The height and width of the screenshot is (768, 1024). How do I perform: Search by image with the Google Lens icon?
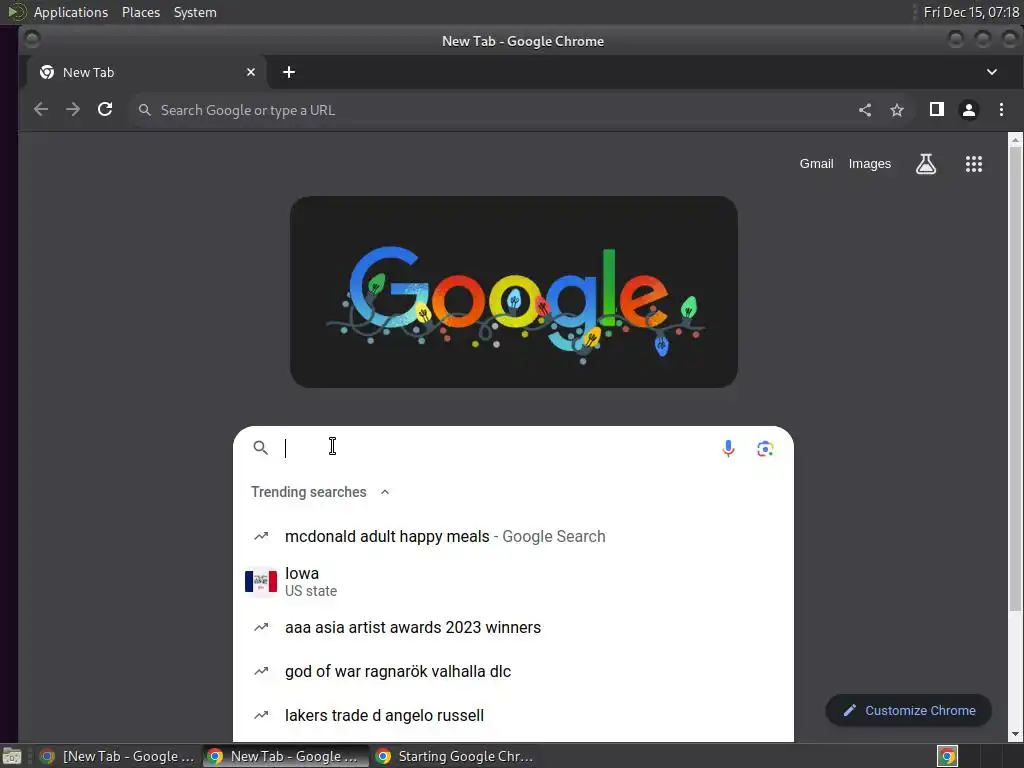[x=765, y=449]
